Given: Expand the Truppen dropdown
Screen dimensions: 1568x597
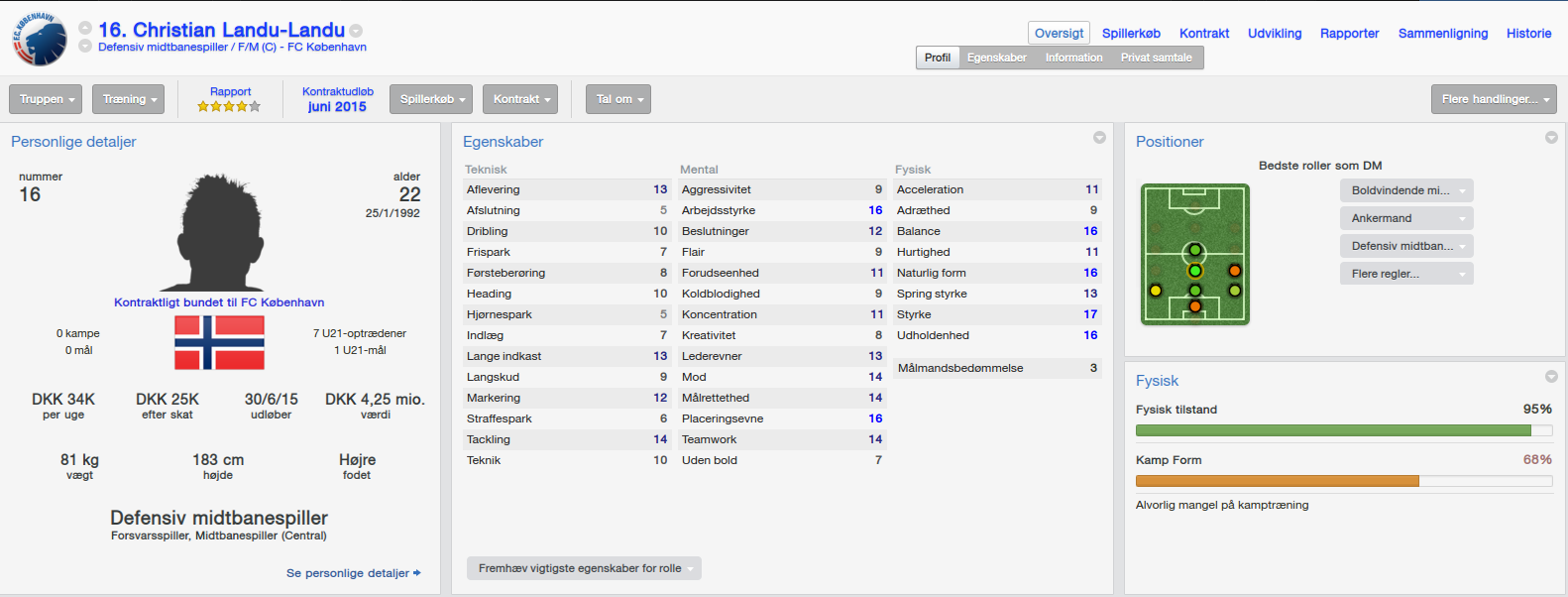Looking at the screenshot, I should [x=48, y=99].
